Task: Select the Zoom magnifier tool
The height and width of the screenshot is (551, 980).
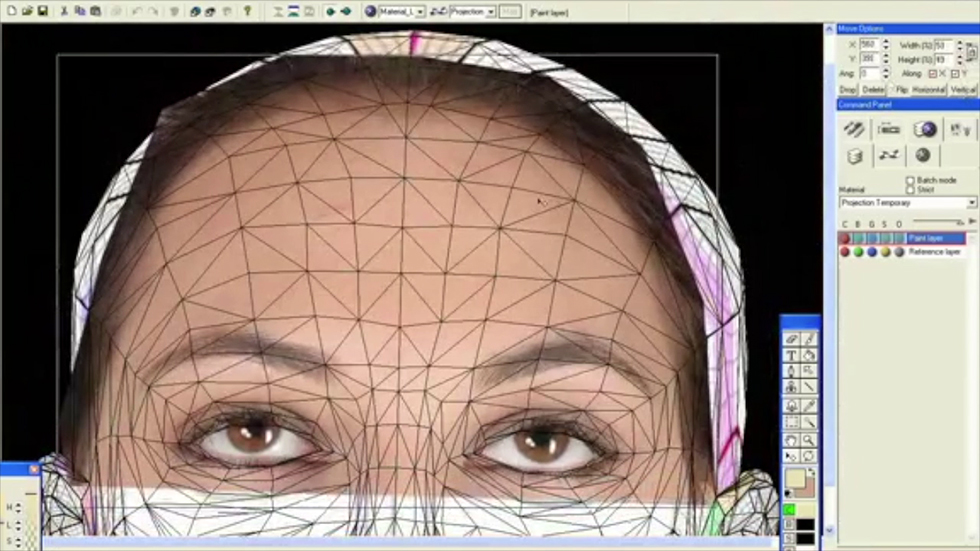Action: click(x=809, y=440)
